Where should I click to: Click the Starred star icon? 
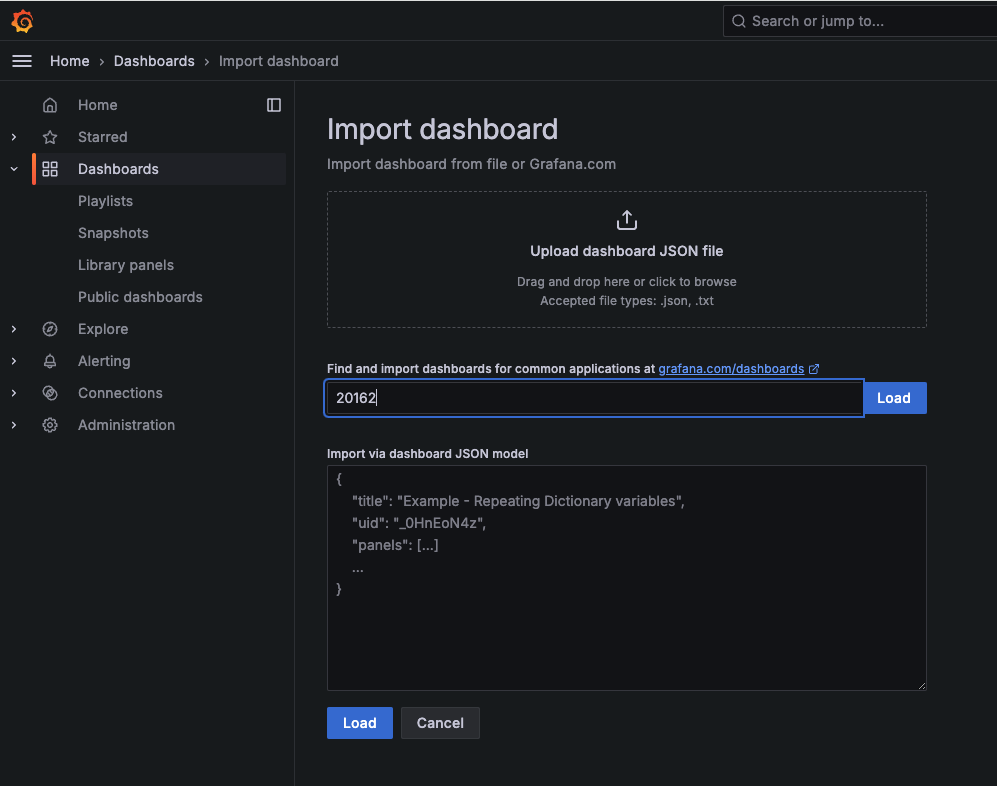pos(50,137)
